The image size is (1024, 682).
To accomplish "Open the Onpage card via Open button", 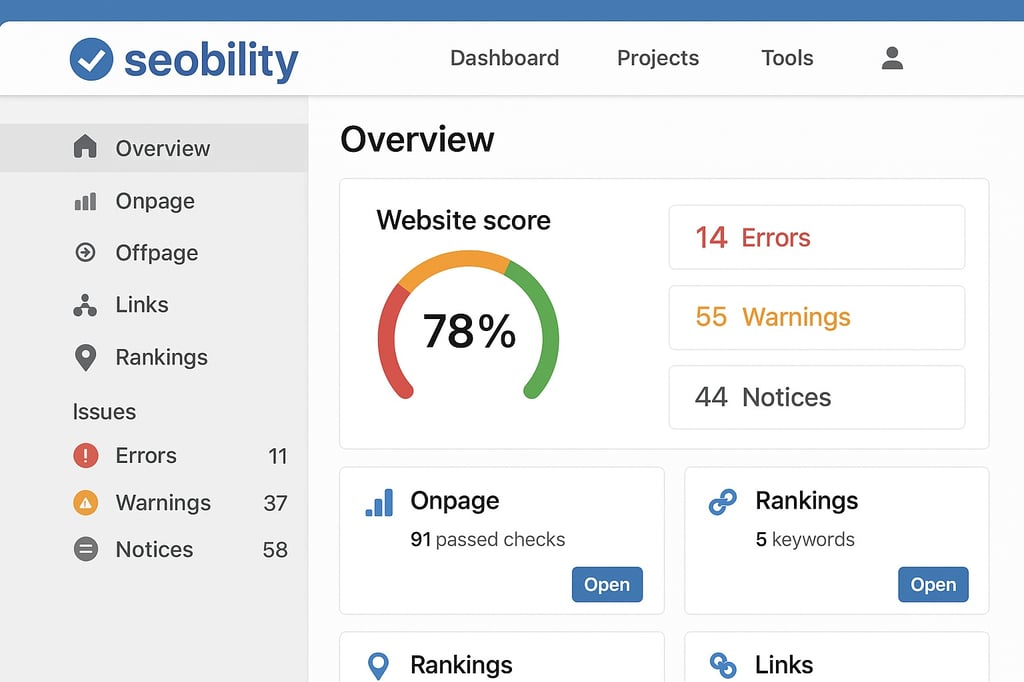I will [x=607, y=584].
